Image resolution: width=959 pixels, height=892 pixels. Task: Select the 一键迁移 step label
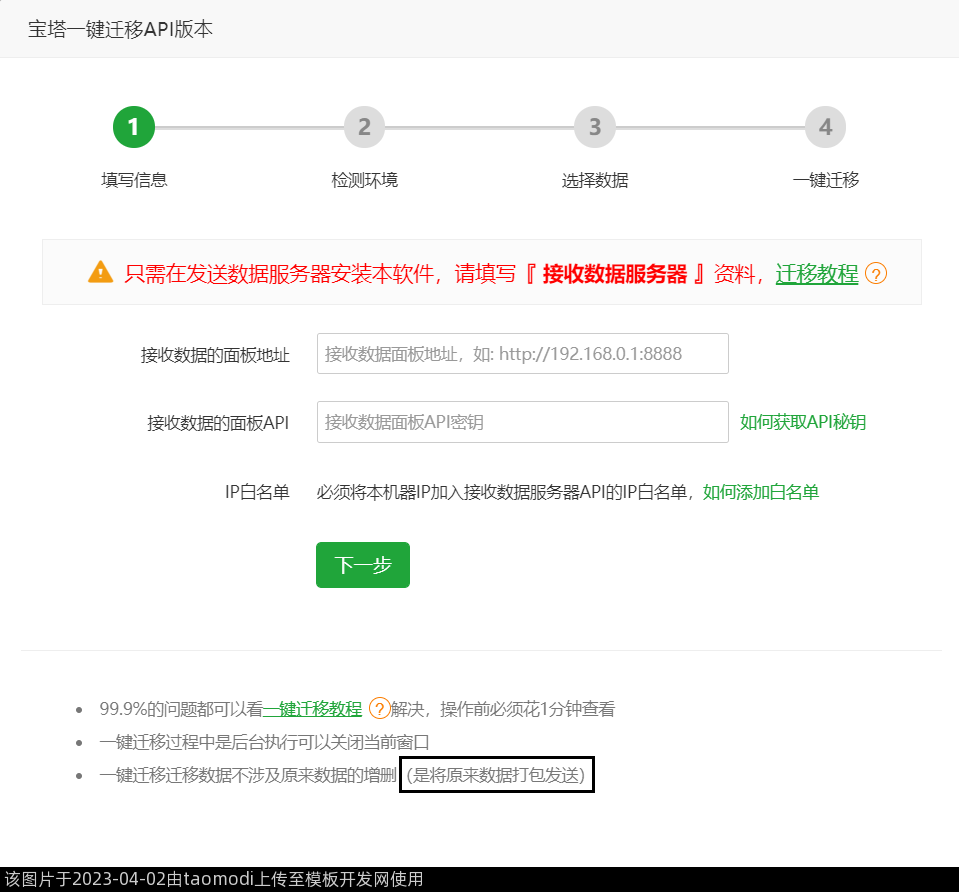point(825,180)
